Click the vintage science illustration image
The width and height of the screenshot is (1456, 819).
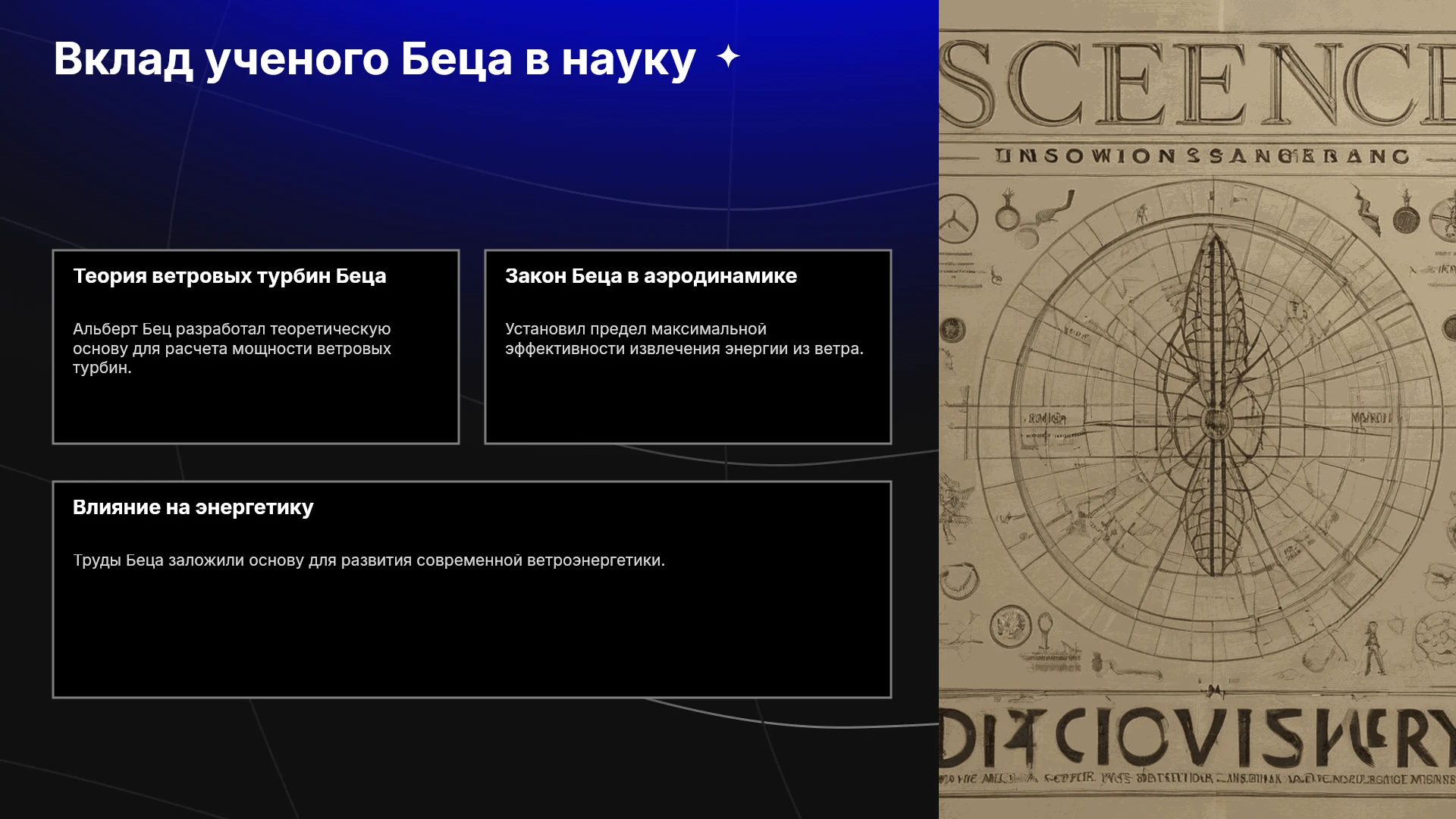coord(1197,409)
